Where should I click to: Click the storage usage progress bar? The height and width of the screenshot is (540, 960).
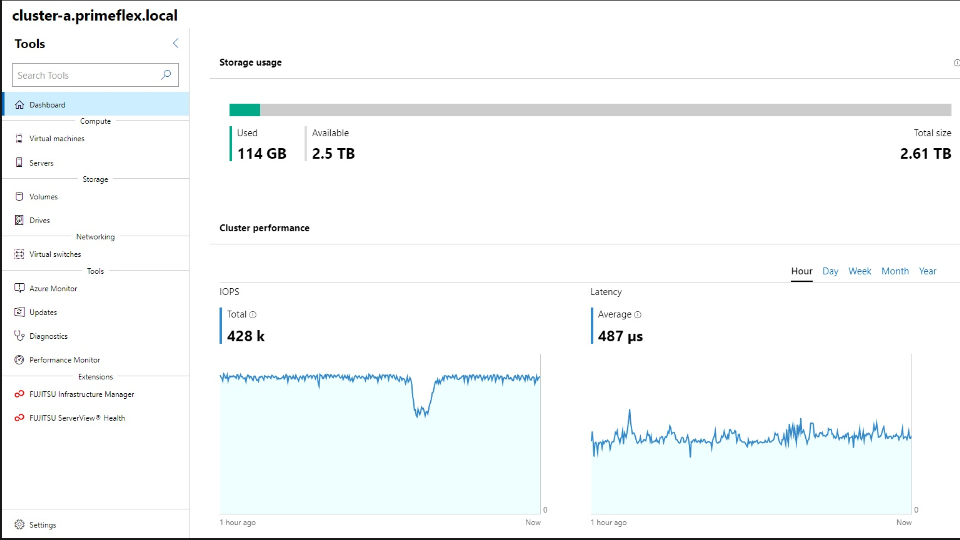590,110
